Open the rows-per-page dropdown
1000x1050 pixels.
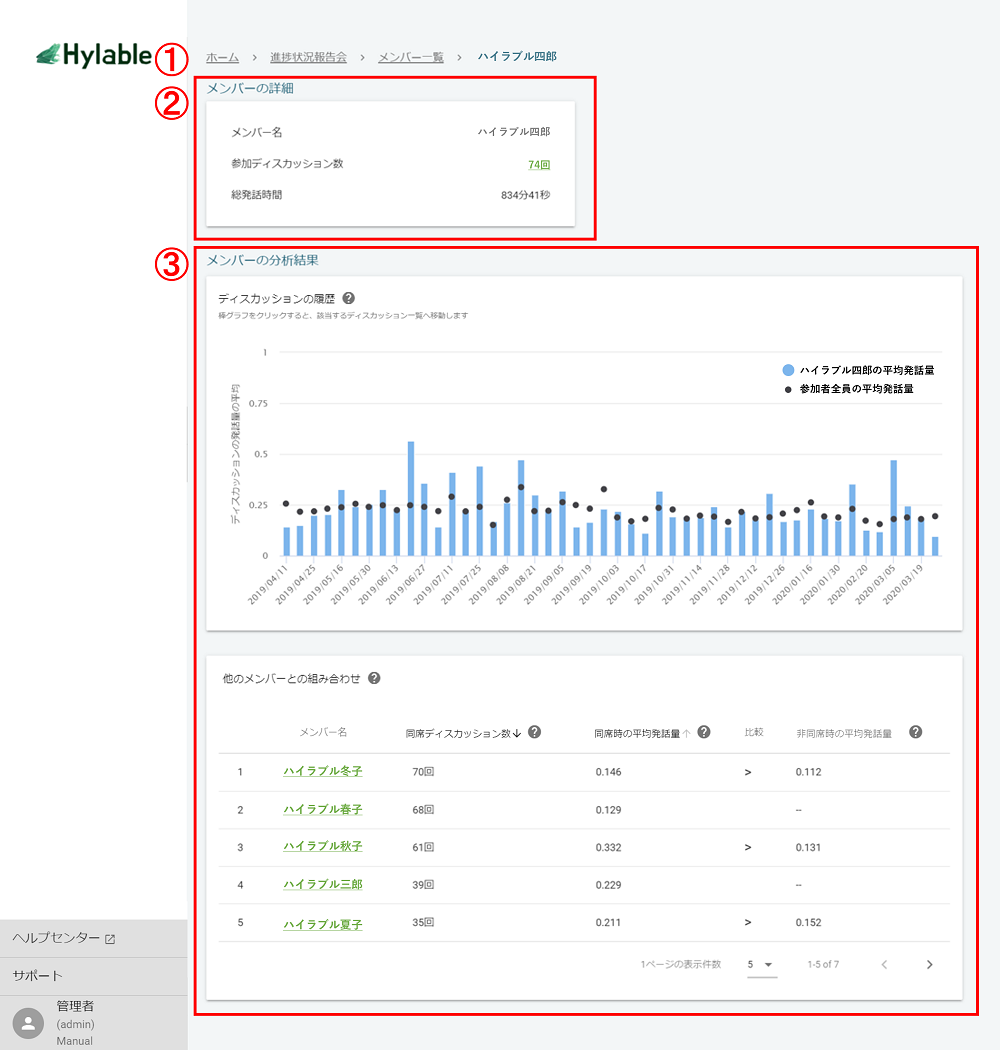point(761,965)
